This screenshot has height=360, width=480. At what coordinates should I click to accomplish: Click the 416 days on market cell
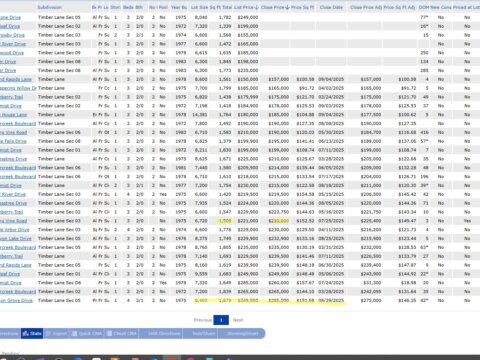pos(424,132)
